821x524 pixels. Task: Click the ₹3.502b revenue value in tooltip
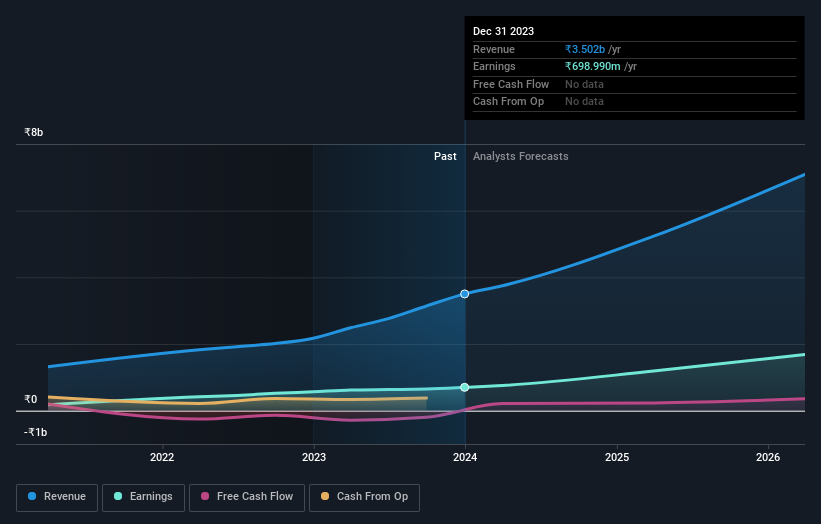point(585,49)
